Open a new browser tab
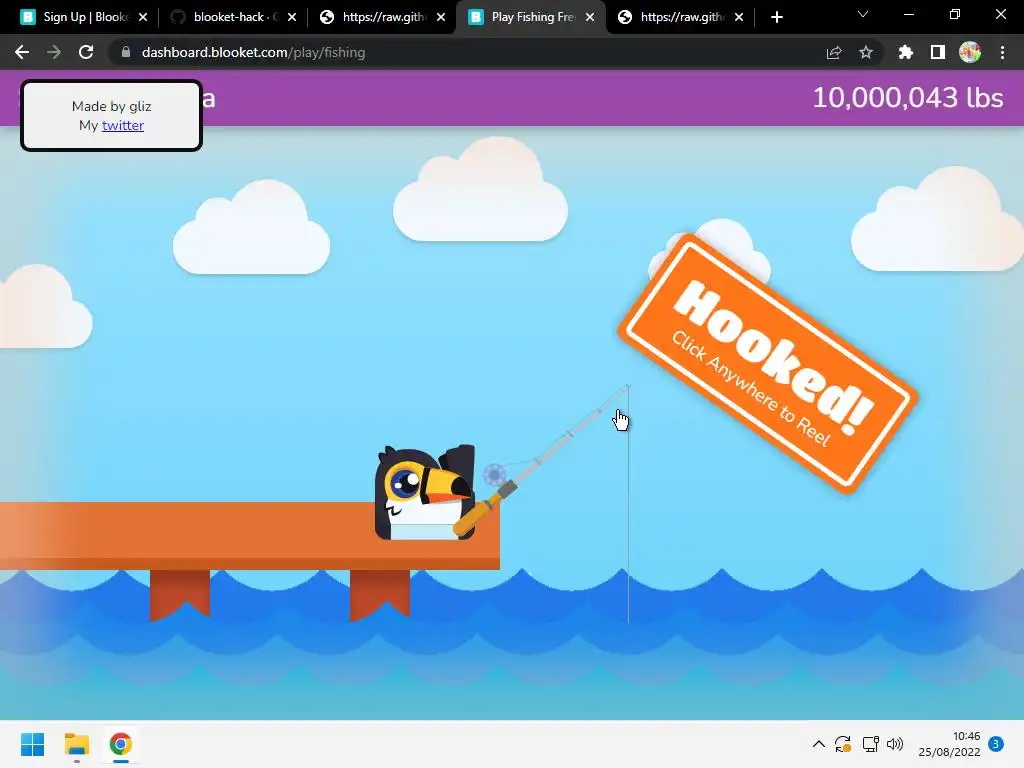The image size is (1024, 768). [776, 17]
